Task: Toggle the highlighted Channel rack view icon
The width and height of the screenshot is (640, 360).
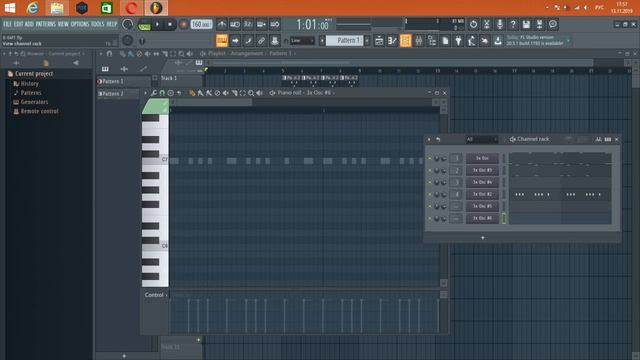Action: pyautogui.click(x=405, y=40)
